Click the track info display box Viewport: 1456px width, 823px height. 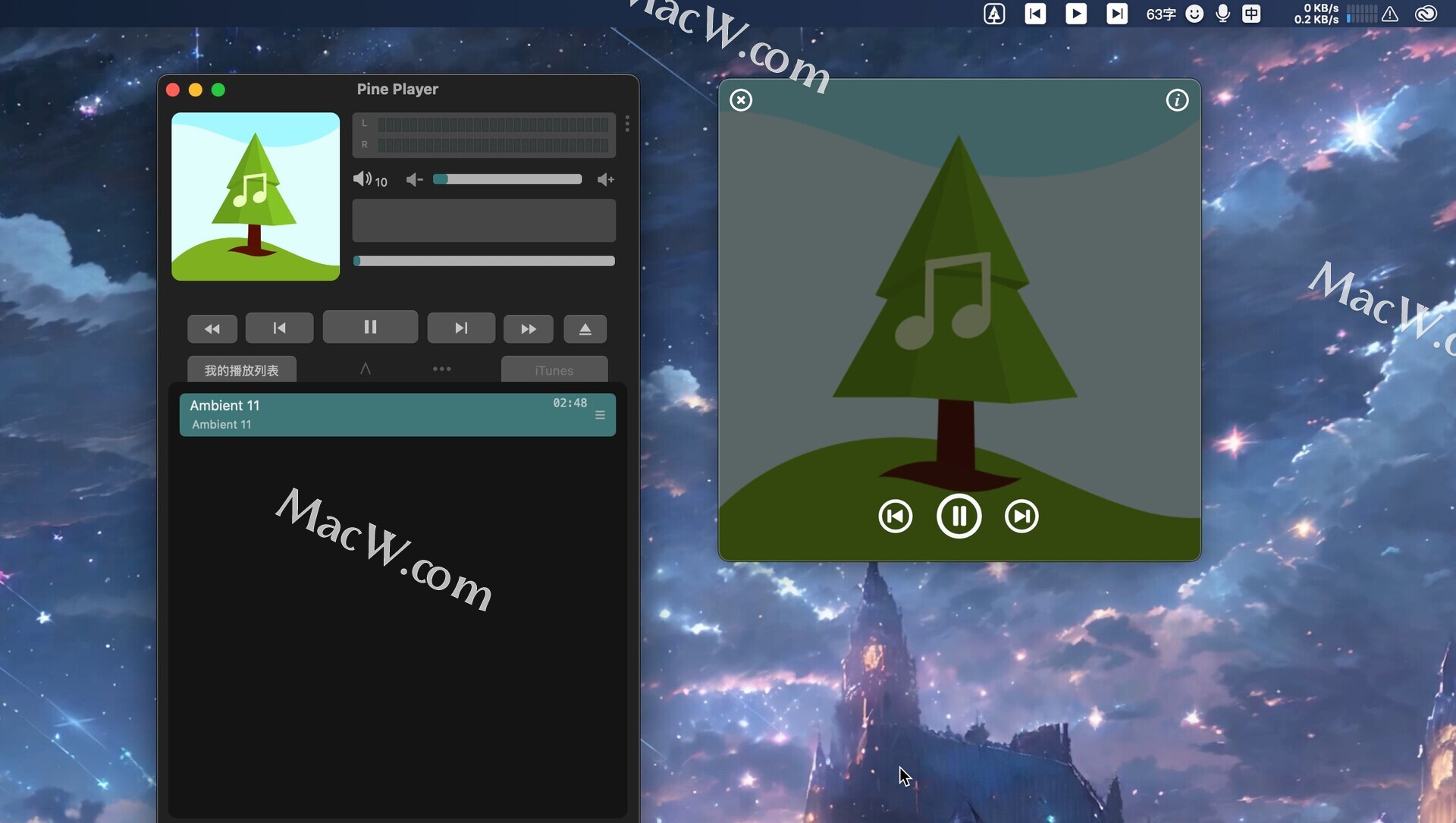point(484,221)
